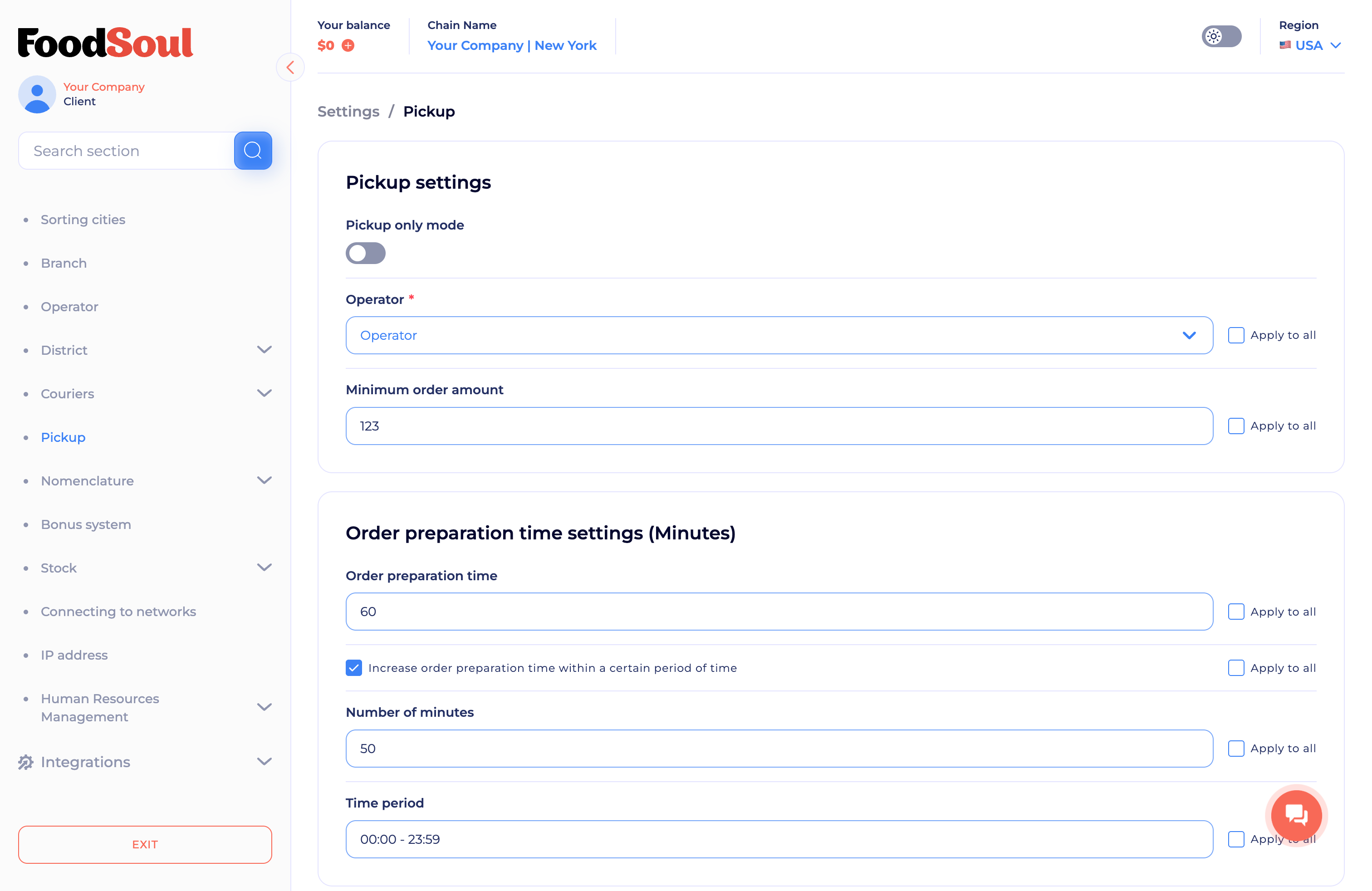
Task: Open the live chat bubble
Action: coord(1297,816)
